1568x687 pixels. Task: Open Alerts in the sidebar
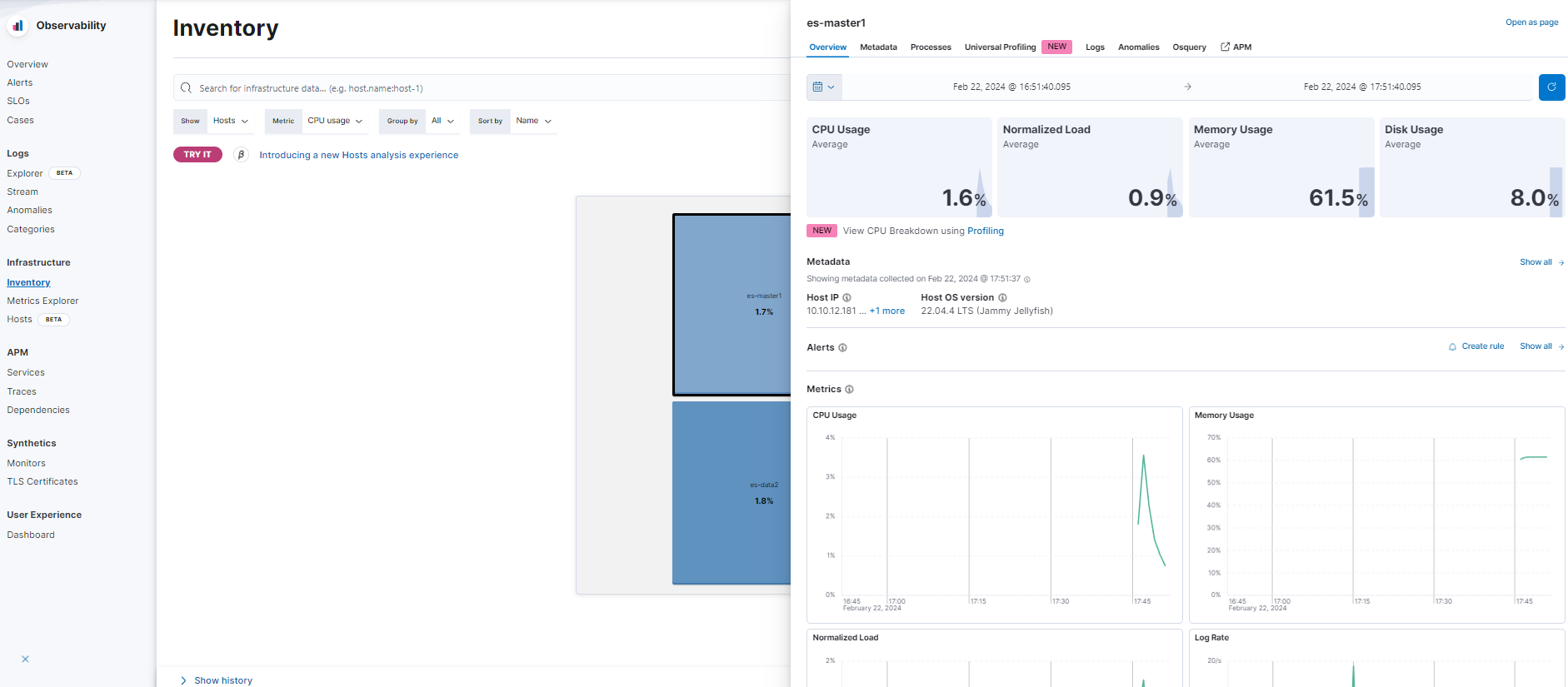click(x=20, y=82)
